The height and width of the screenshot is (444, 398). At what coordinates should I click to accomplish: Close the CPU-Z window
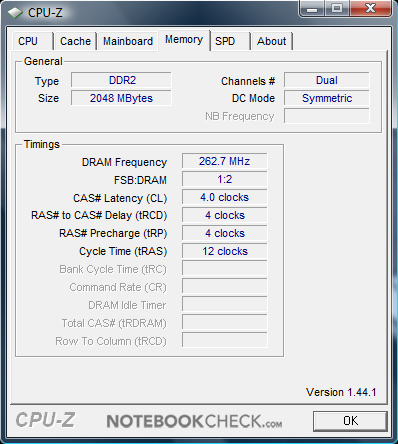370,9
